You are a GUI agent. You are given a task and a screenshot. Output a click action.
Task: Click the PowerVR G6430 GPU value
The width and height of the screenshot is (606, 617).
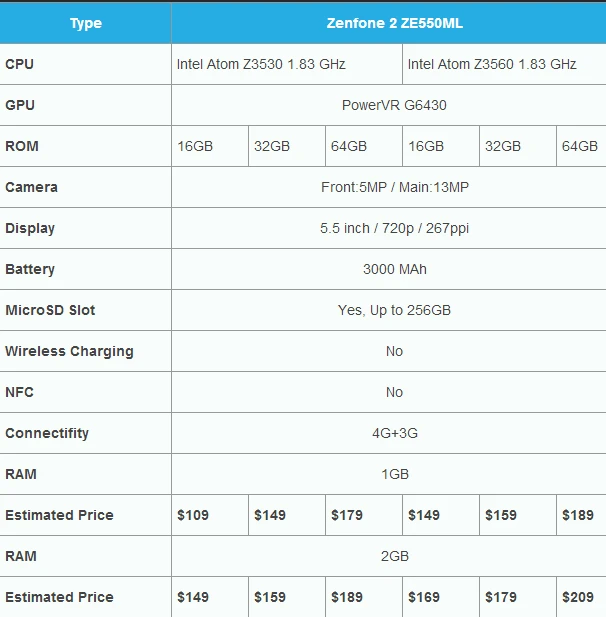click(x=394, y=105)
